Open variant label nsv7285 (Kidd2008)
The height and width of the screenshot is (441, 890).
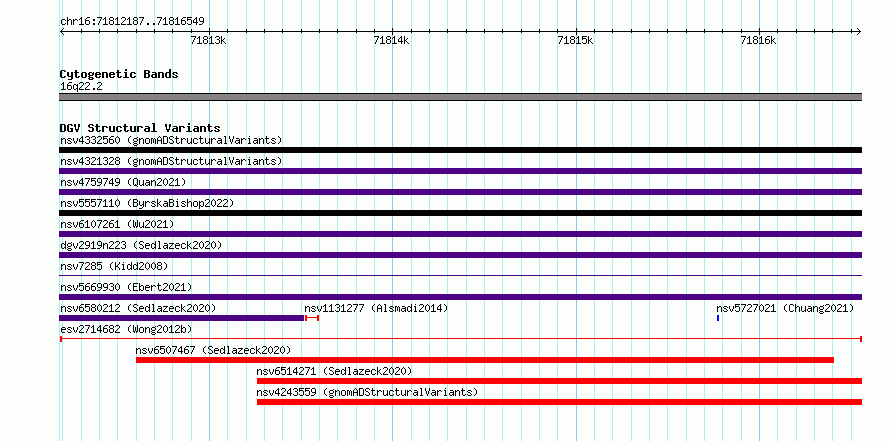tap(114, 266)
